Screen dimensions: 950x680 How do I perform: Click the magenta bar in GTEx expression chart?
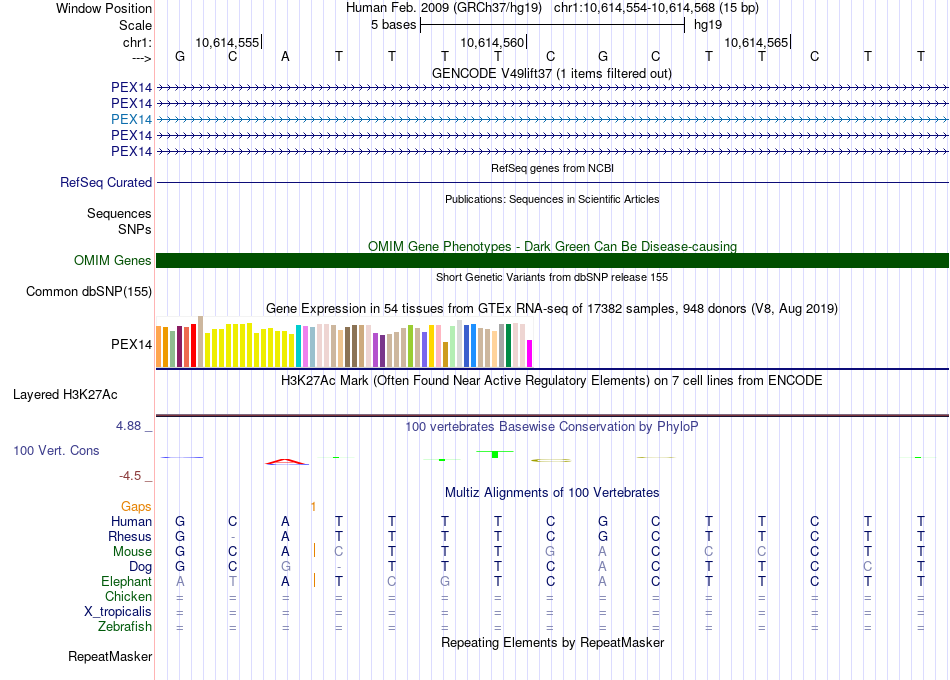pyautogui.click(x=529, y=354)
